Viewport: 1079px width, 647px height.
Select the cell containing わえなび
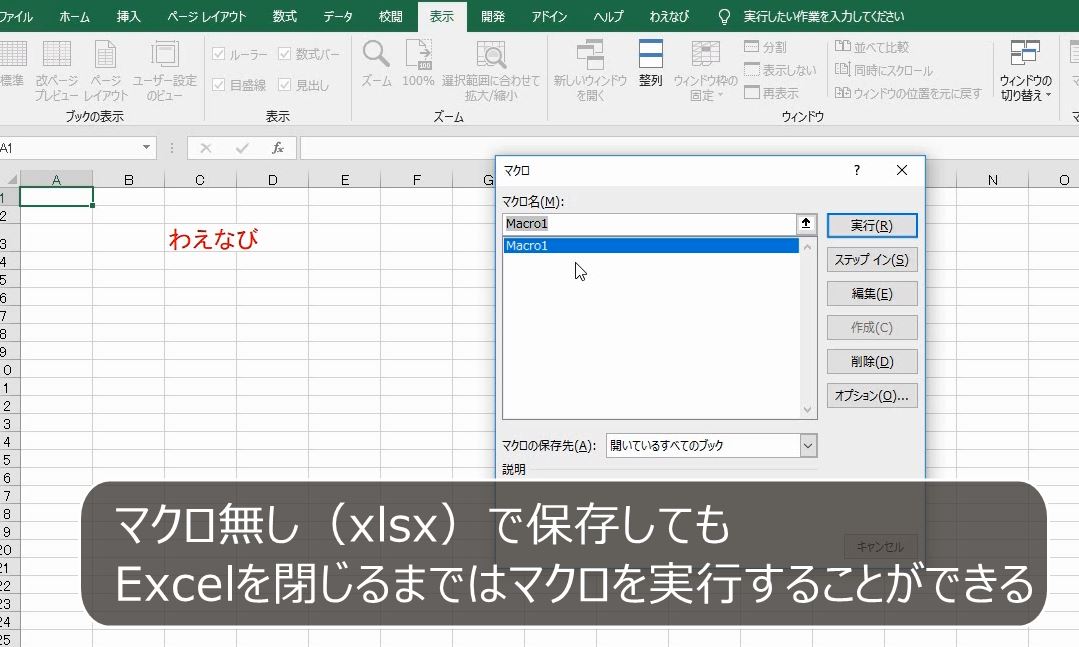click(x=200, y=238)
